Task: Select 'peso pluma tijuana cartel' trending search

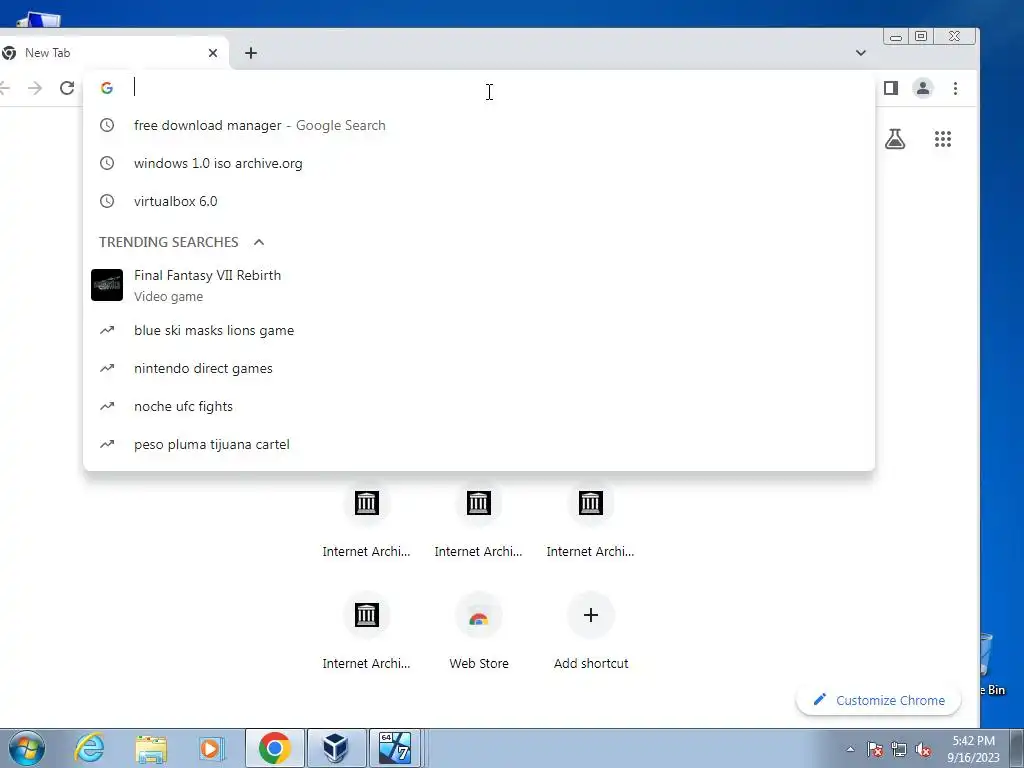Action: [x=479, y=444]
